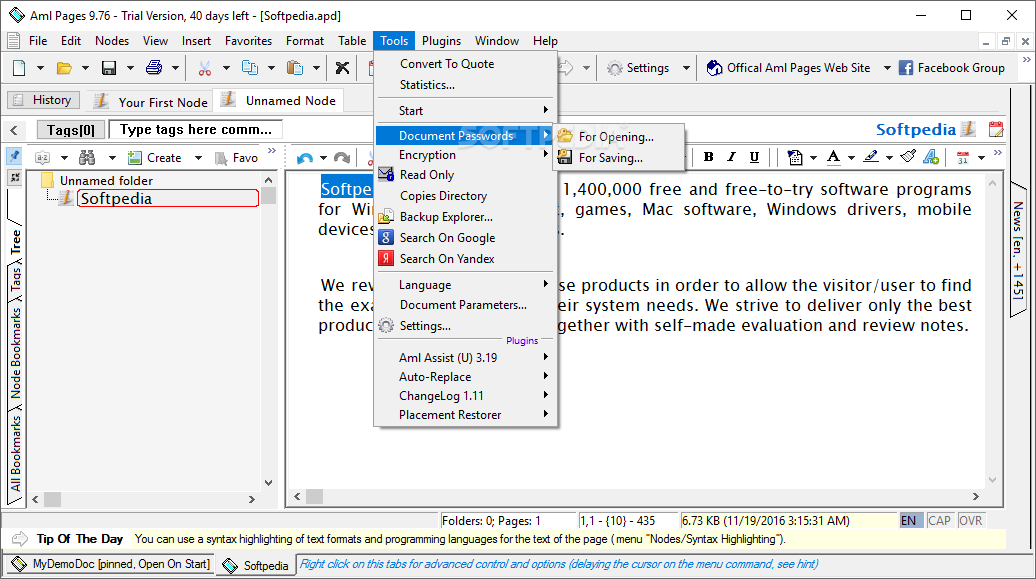This screenshot has width=1036, height=579.
Task: Click the Redo arrow icon
Action: (342, 158)
